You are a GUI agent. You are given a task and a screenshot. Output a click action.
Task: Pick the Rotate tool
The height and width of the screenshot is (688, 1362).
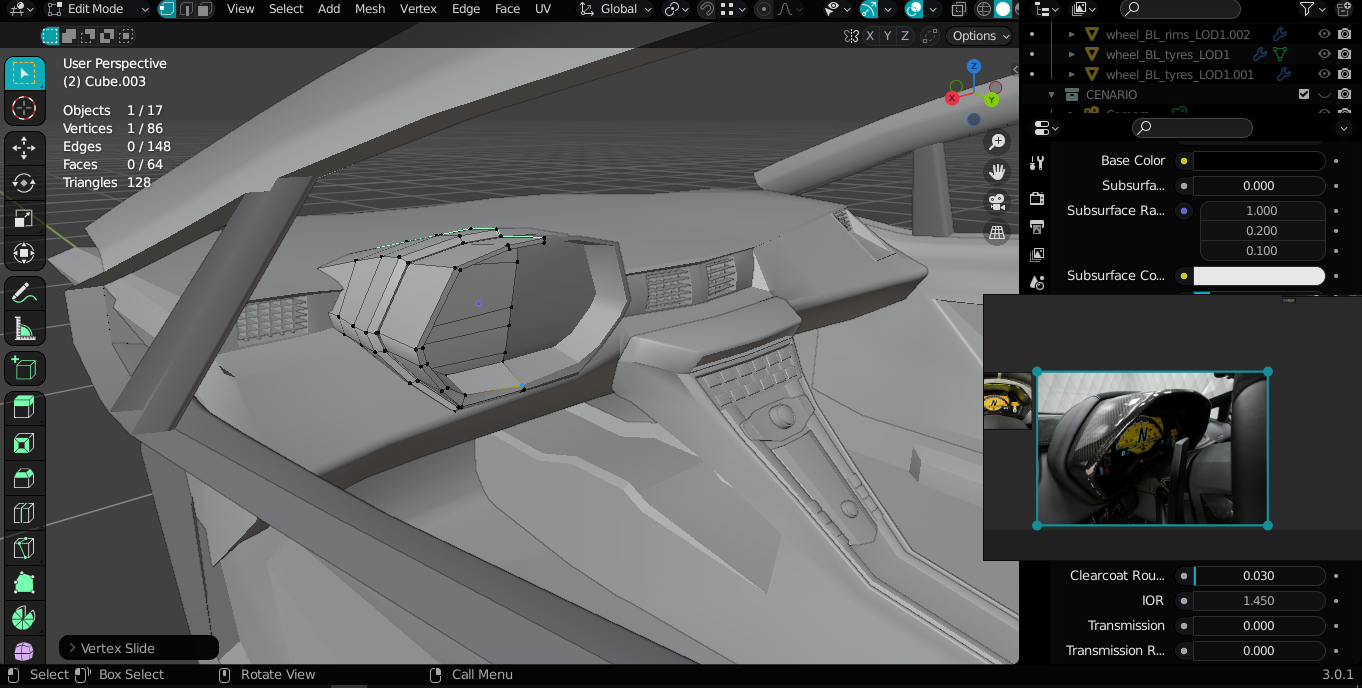(x=25, y=183)
